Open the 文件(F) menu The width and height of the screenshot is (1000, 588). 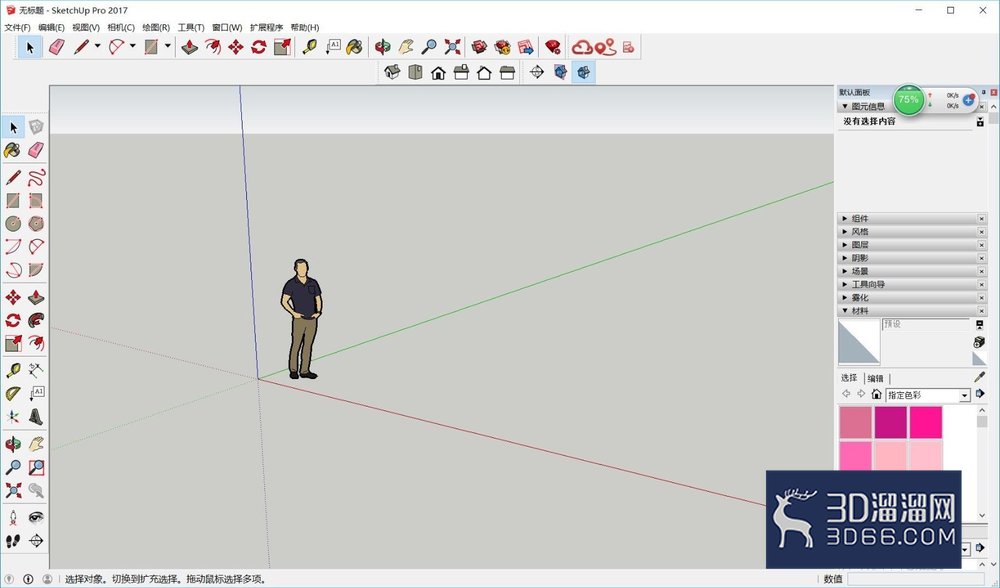(x=17, y=27)
